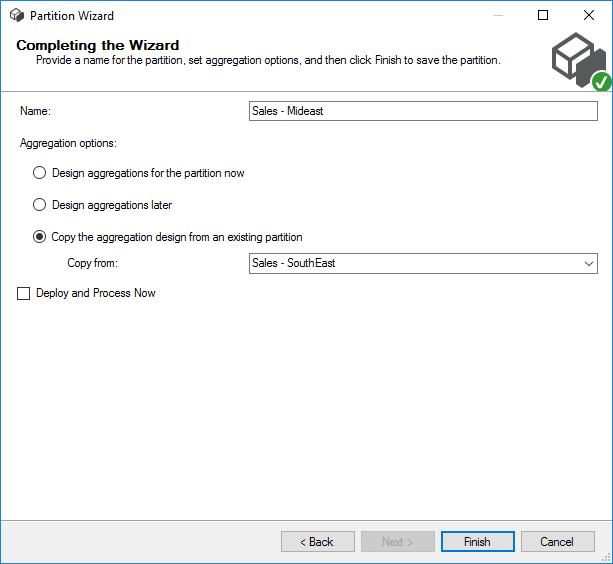Click the large cube icon with green checkmark
Image resolution: width=613 pixels, height=564 pixels.
click(580, 62)
